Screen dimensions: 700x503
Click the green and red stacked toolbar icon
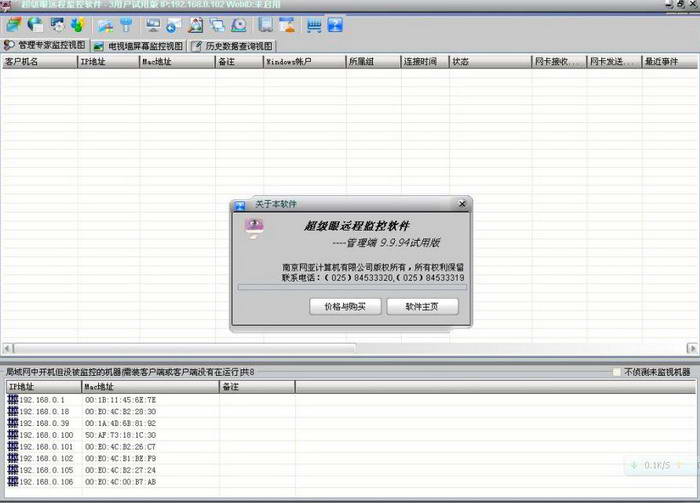(14, 25)
